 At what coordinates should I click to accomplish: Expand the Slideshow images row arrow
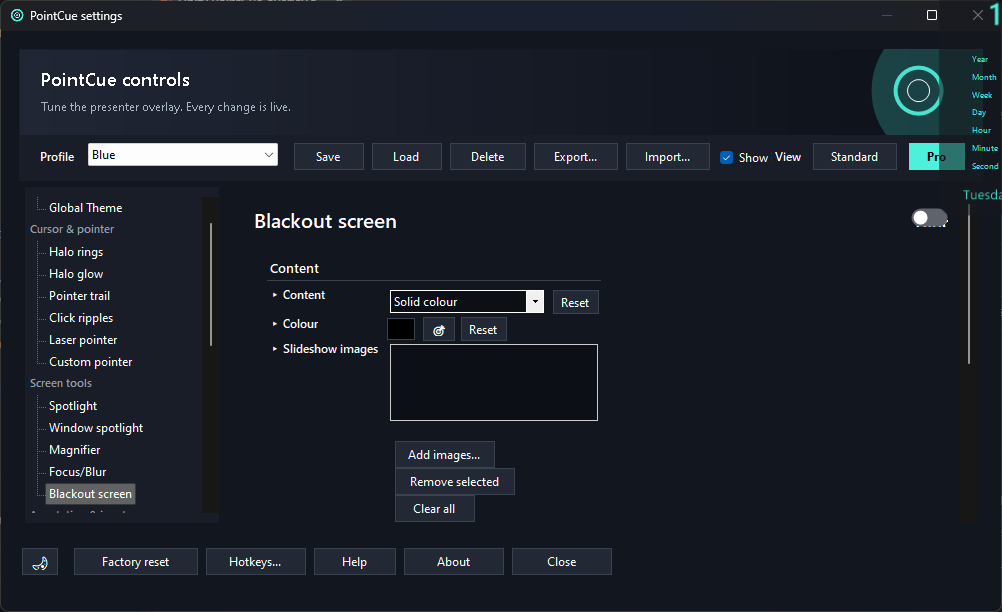[x=275, y=349]
